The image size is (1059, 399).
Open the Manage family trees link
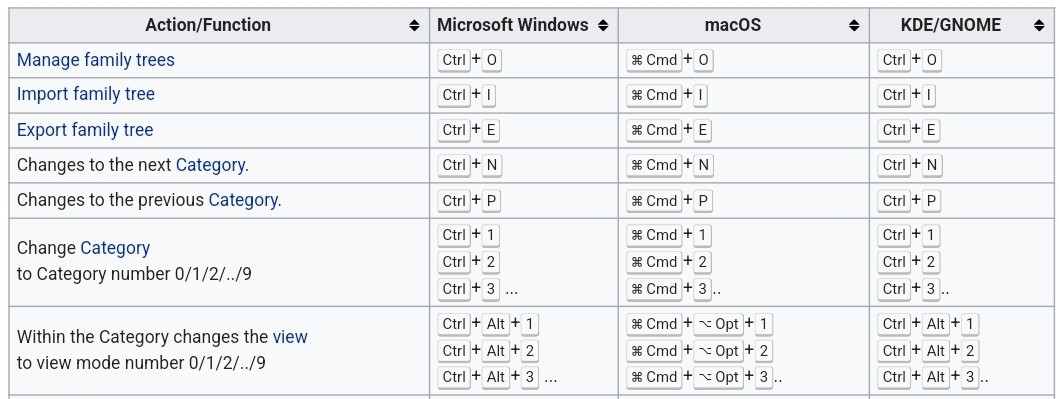click(95, 60)
